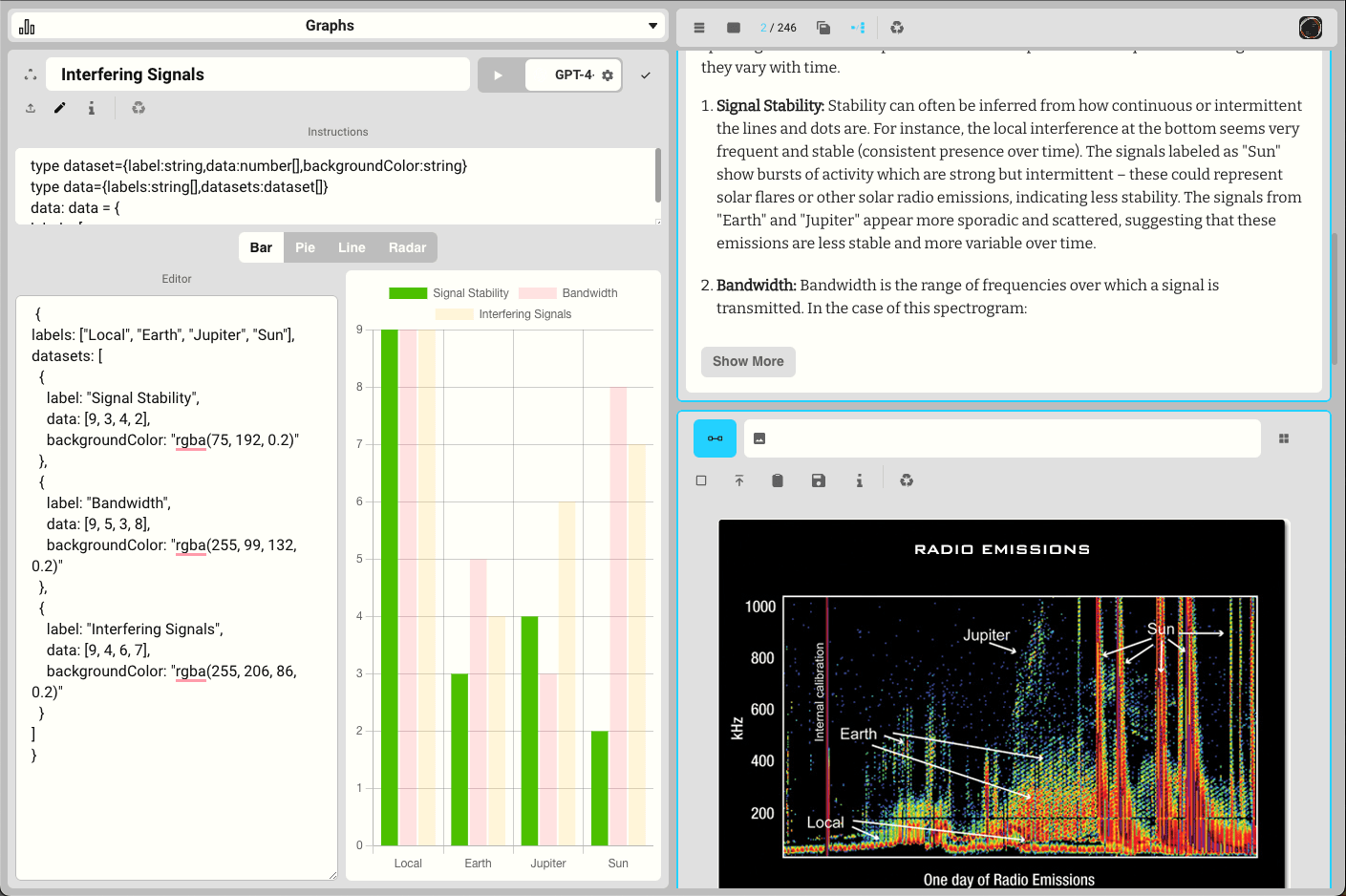This screenshot has width=1346, height=896.
Task: Click the yellow Interfering Signals legend swatch
Action: click(x=455, y=314)
